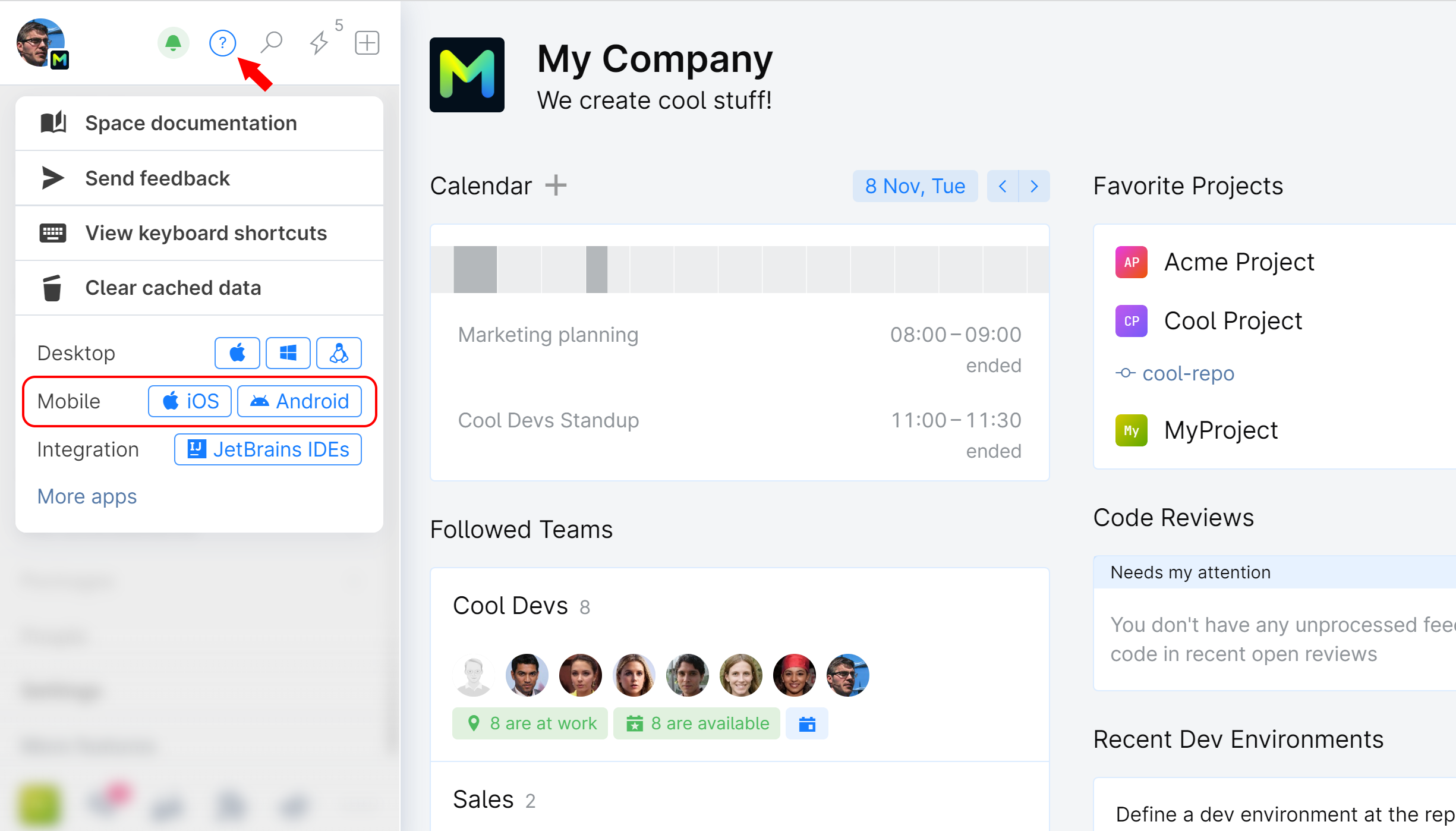Click user profile avatar thumbnail

point(42,41)
